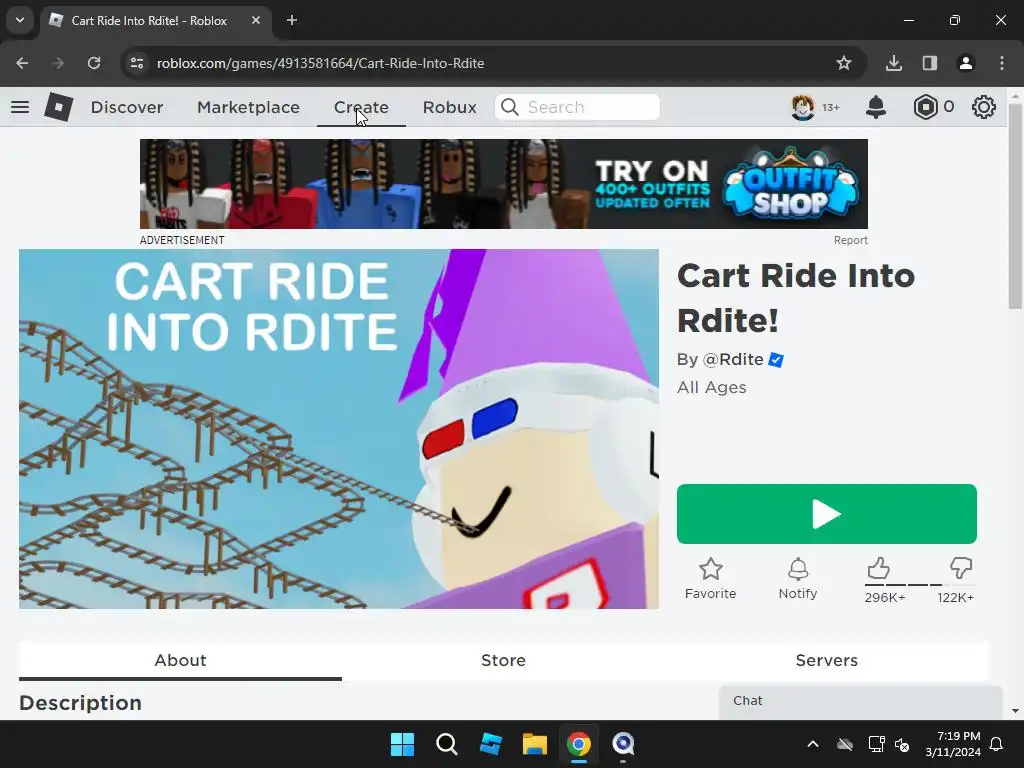The width and height of the screenshot is (1024, 768).
Task: Open Windows taskbar search
Action: click(x=447, y=744)
